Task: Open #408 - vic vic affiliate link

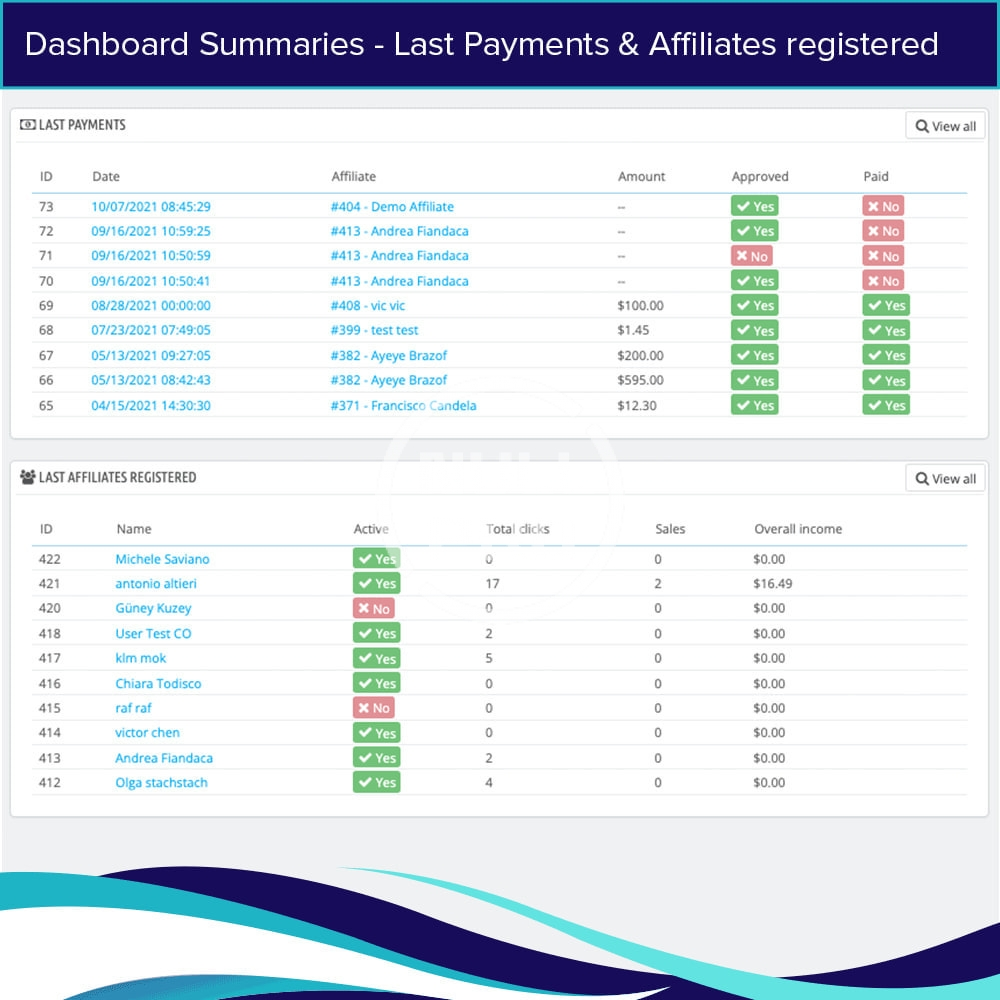Action: coord(368,306)
